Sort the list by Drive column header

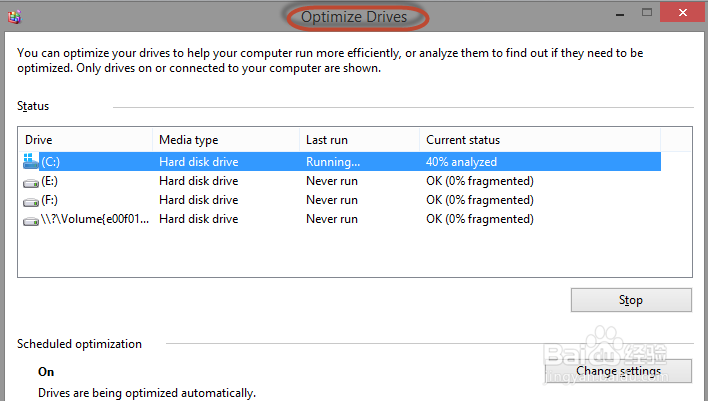(85, 140)
